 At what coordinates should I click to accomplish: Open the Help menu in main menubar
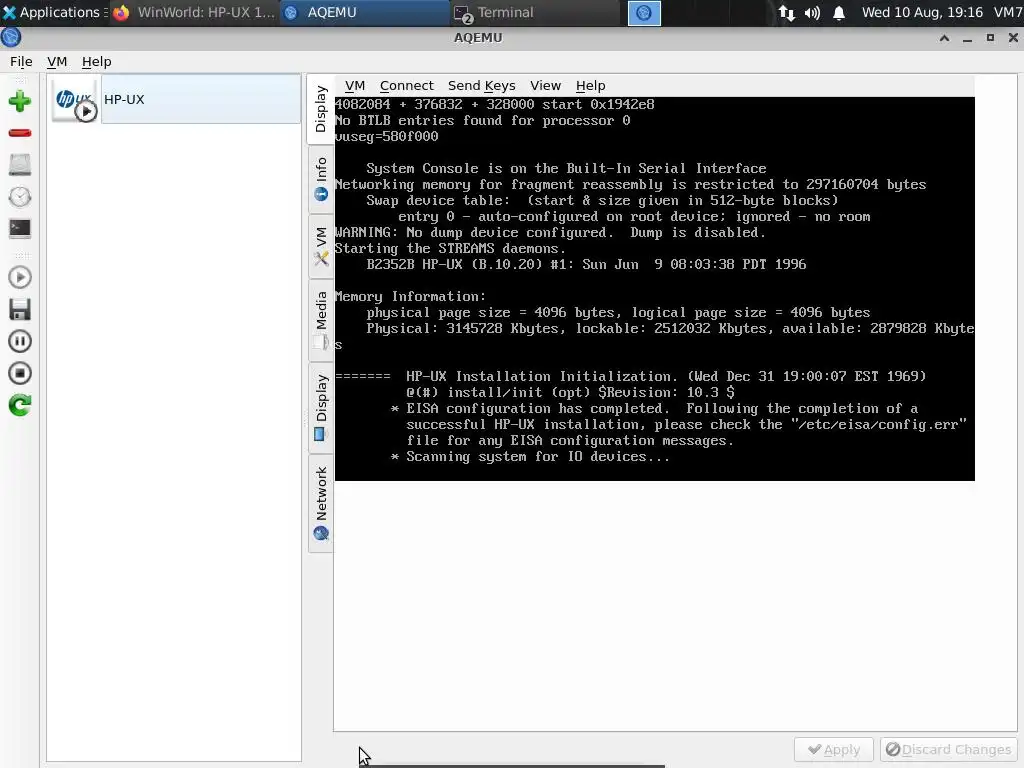click(x=96, y=61)
